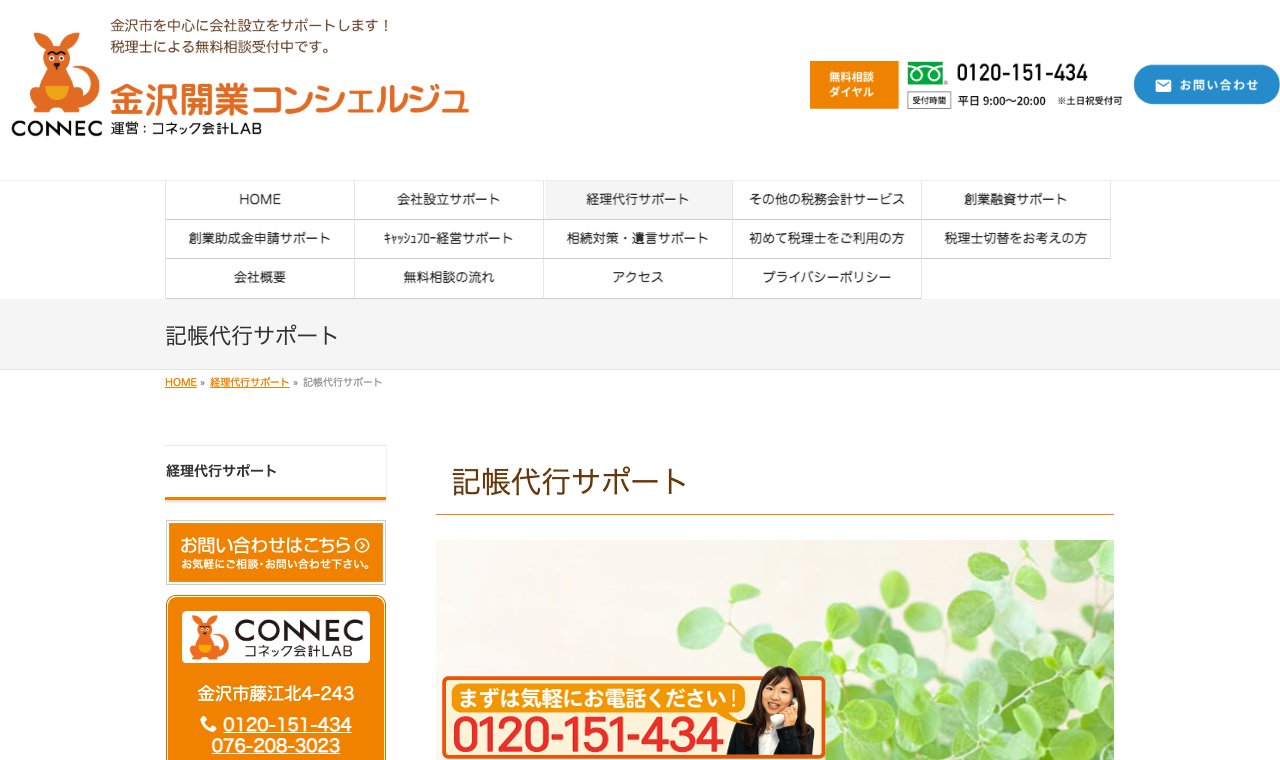Open 会社設立サポート menu item

[449, 200]
